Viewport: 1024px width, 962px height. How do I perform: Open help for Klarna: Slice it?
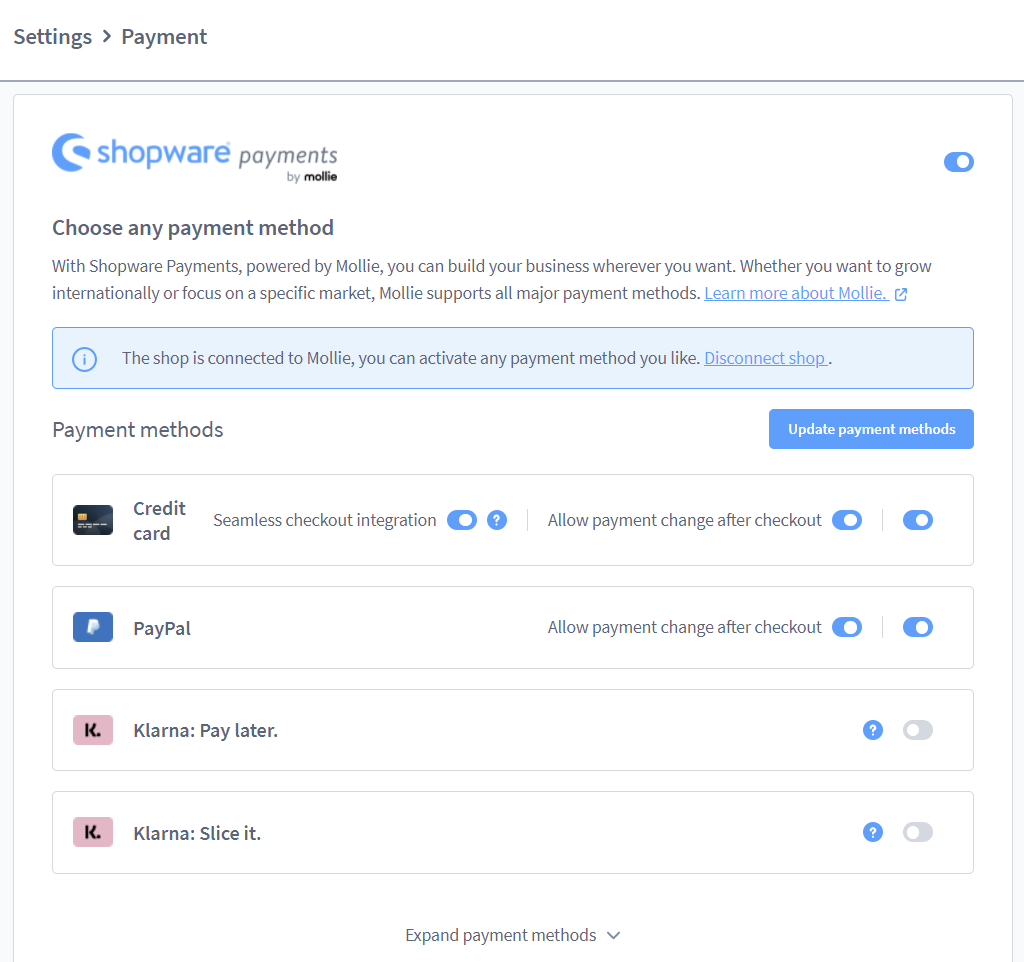[x=873, y=831]
